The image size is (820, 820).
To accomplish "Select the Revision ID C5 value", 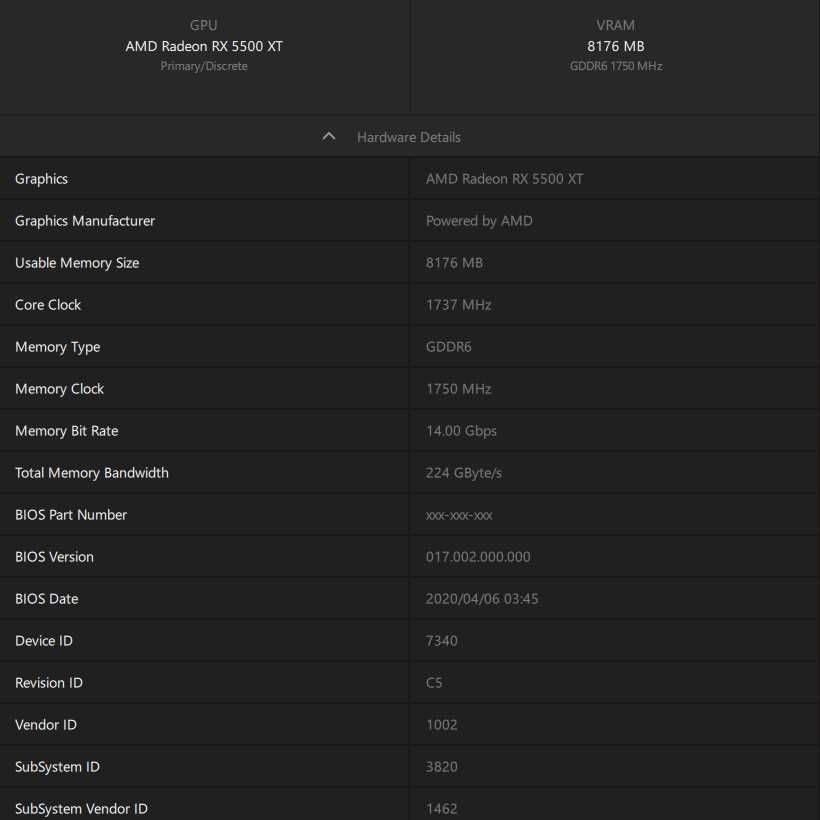I will coord(434,683).
